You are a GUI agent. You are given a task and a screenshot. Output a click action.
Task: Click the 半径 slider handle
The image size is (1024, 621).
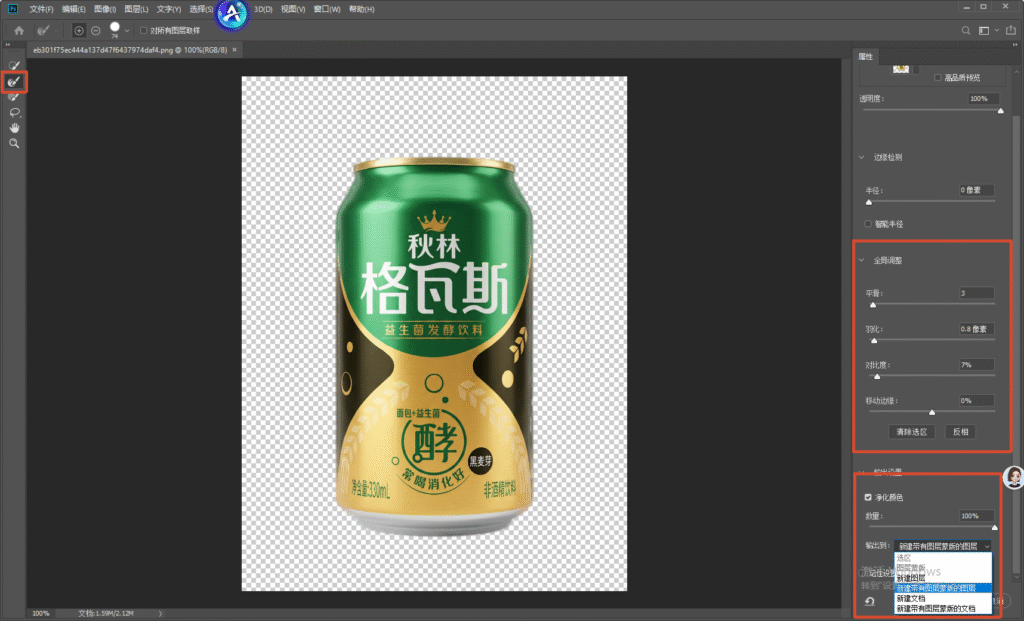[869, 202]
